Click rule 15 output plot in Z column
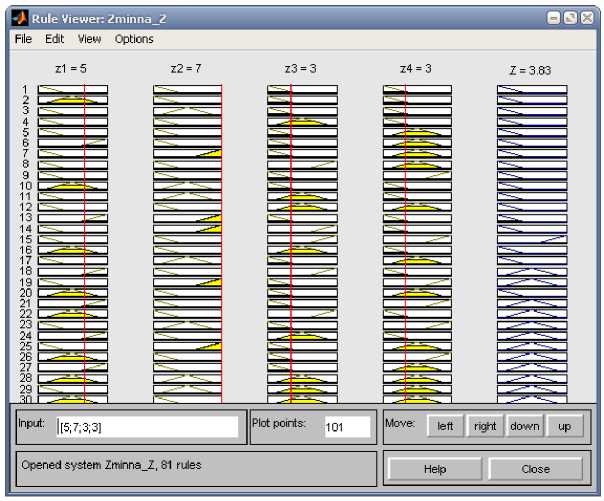604x501 pixels. (532, 239)
